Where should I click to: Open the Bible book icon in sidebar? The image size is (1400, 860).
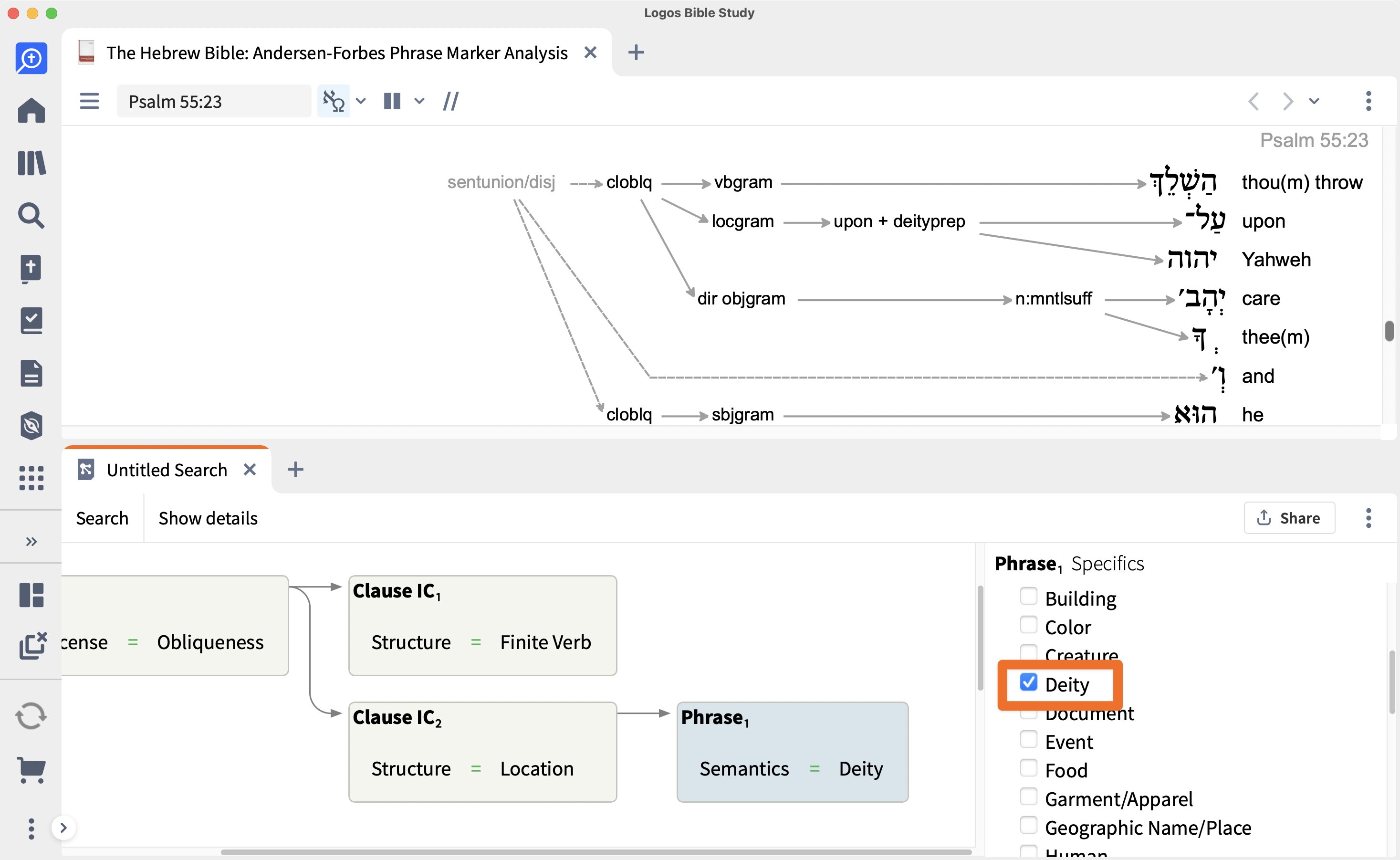pos(31,269)
